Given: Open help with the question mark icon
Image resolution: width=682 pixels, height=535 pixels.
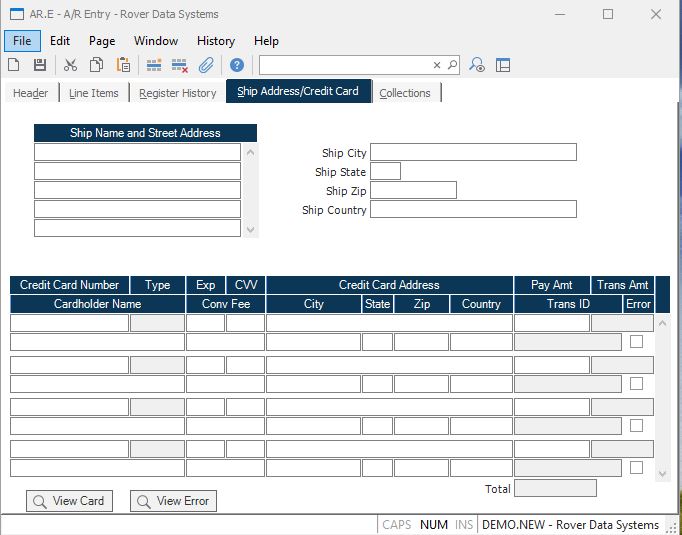Looking at the screenshot, I should [237, 65].
